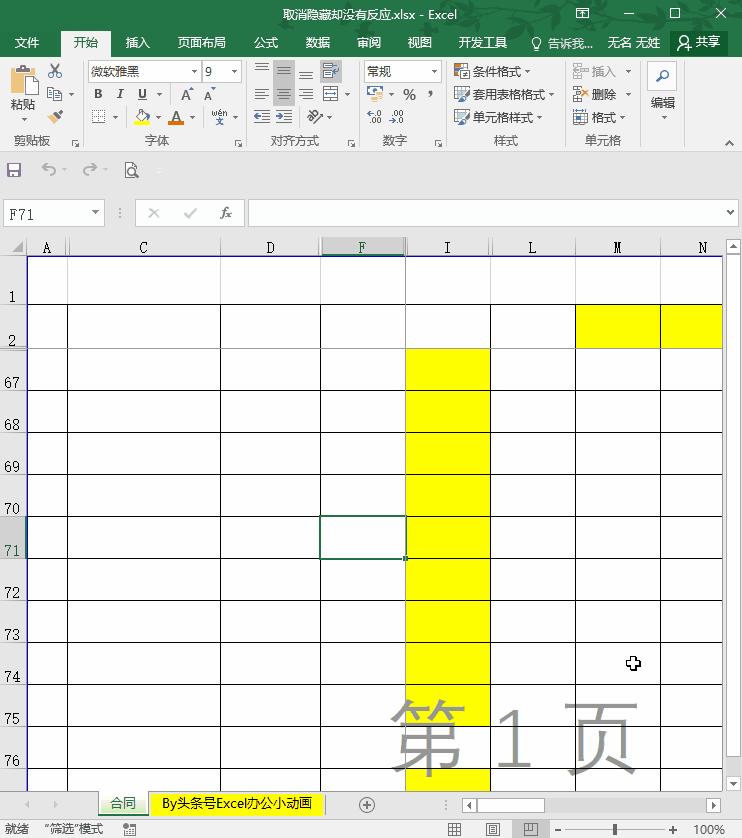The width and height of the screenshot is (742, 838).
Task: Click the insert function fx button
Action: pos(226,213)
